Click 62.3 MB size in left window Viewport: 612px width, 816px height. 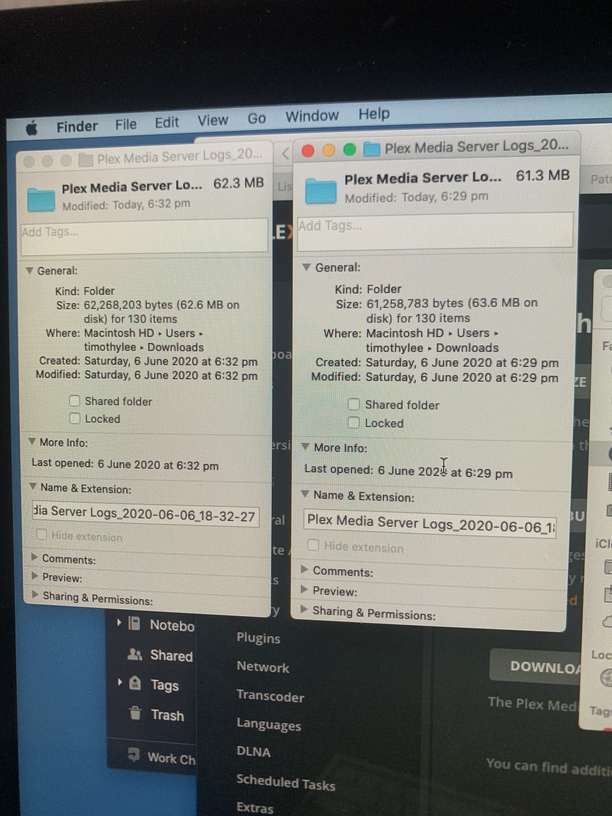[238, 183]
